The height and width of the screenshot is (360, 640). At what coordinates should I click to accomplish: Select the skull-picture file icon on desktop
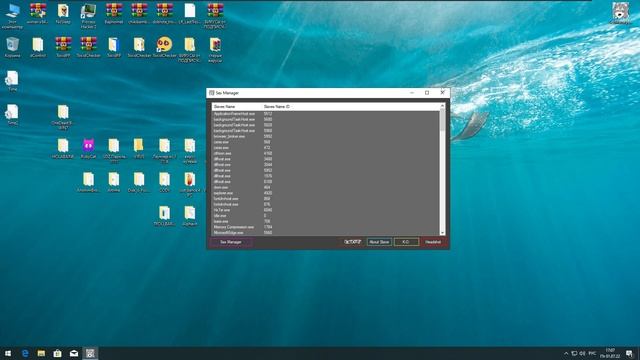63,13
